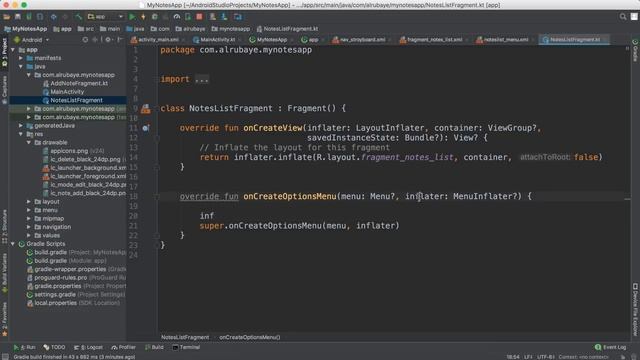Open the Build Variants side tab

point(4,273)
